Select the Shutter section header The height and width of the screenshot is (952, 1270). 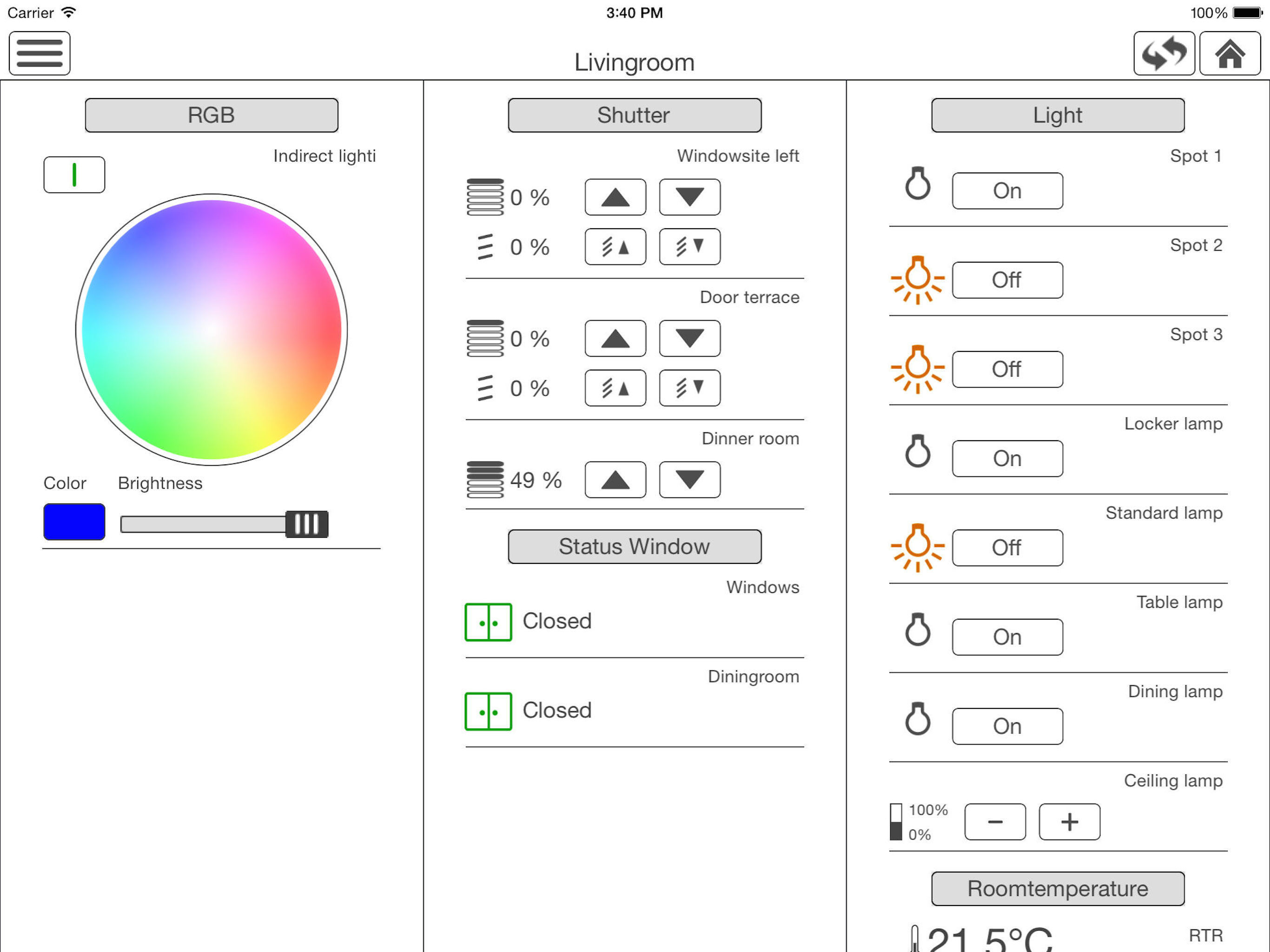[634, 115]
